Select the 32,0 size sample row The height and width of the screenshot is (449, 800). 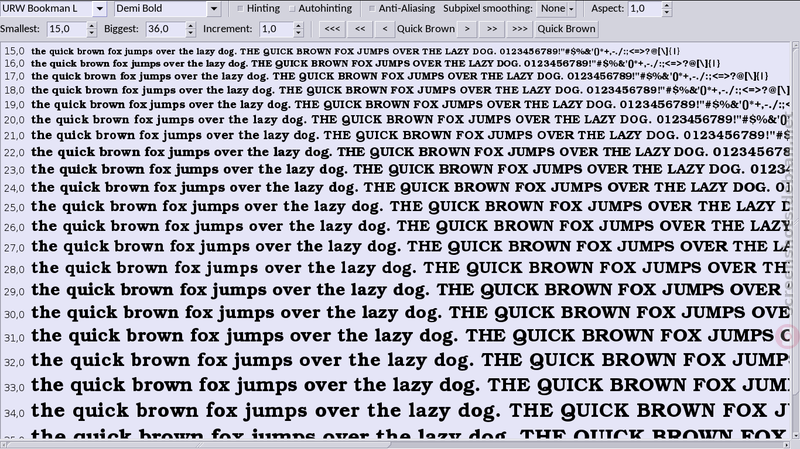coord(395,361)
